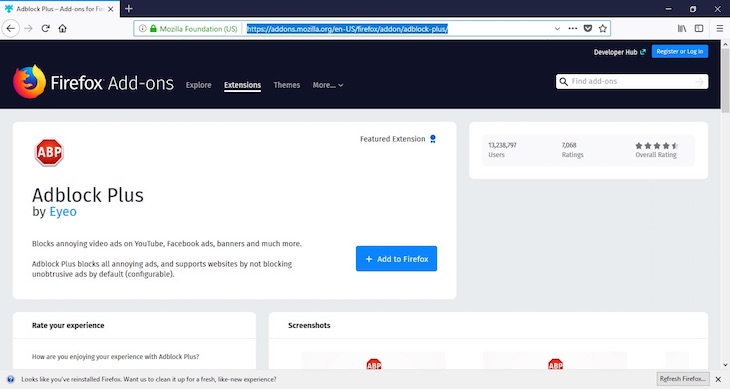
Task: Click the green padlock security icon
Action: (x=153, y=28)
